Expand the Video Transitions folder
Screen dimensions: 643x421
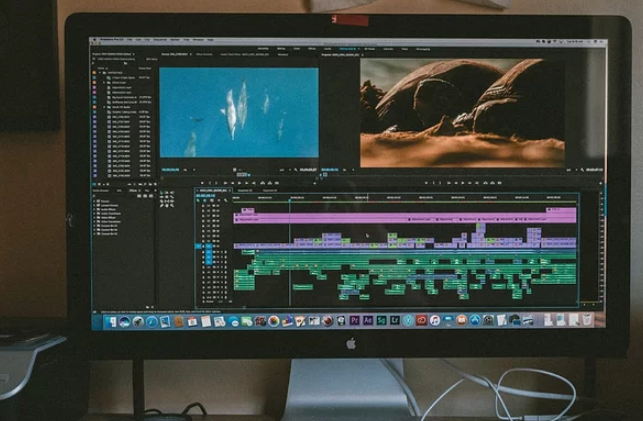95,222
